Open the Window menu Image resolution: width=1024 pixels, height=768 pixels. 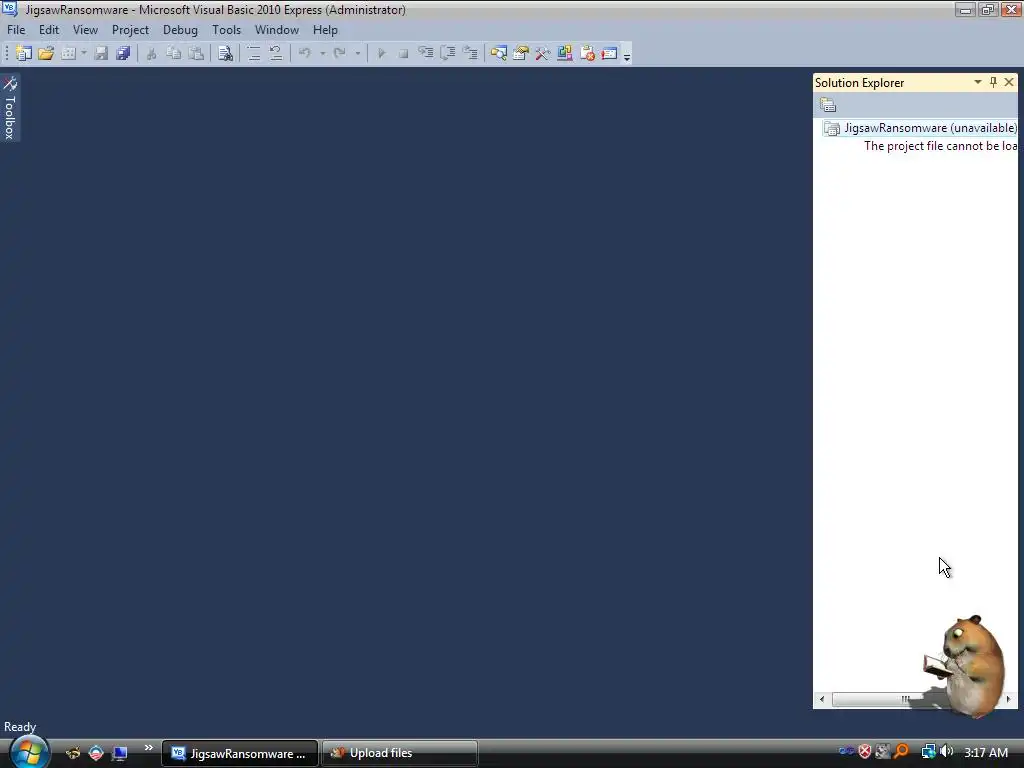coord(277,30)
